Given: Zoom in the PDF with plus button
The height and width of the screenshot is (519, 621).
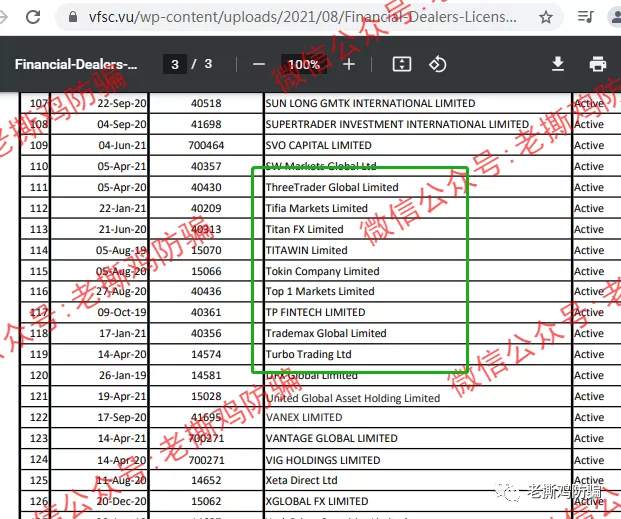Looking at the screenshot, I should pyautogui.click(x=349, y=64).
